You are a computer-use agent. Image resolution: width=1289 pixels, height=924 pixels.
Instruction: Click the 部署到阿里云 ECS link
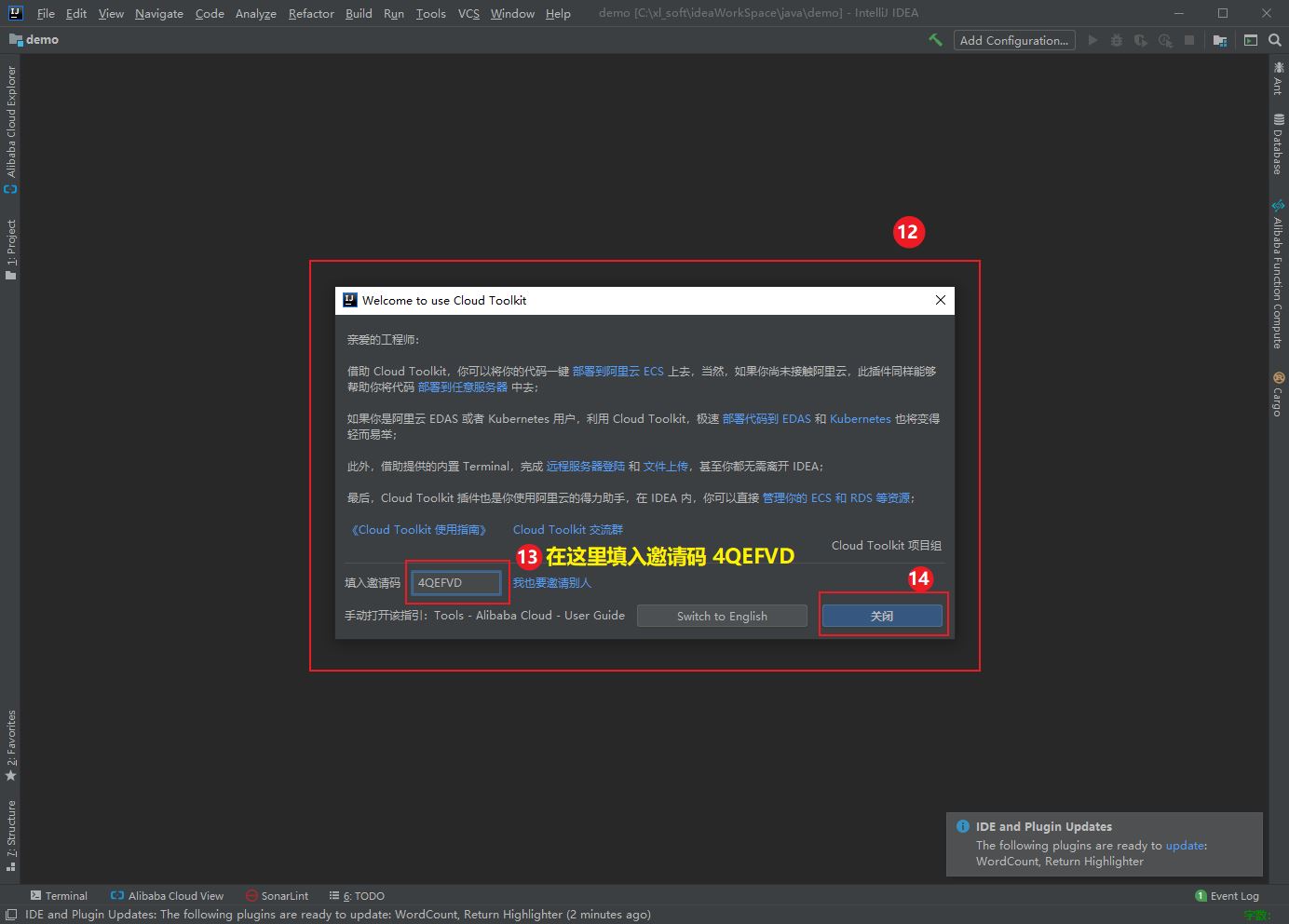tap(618, 371)
